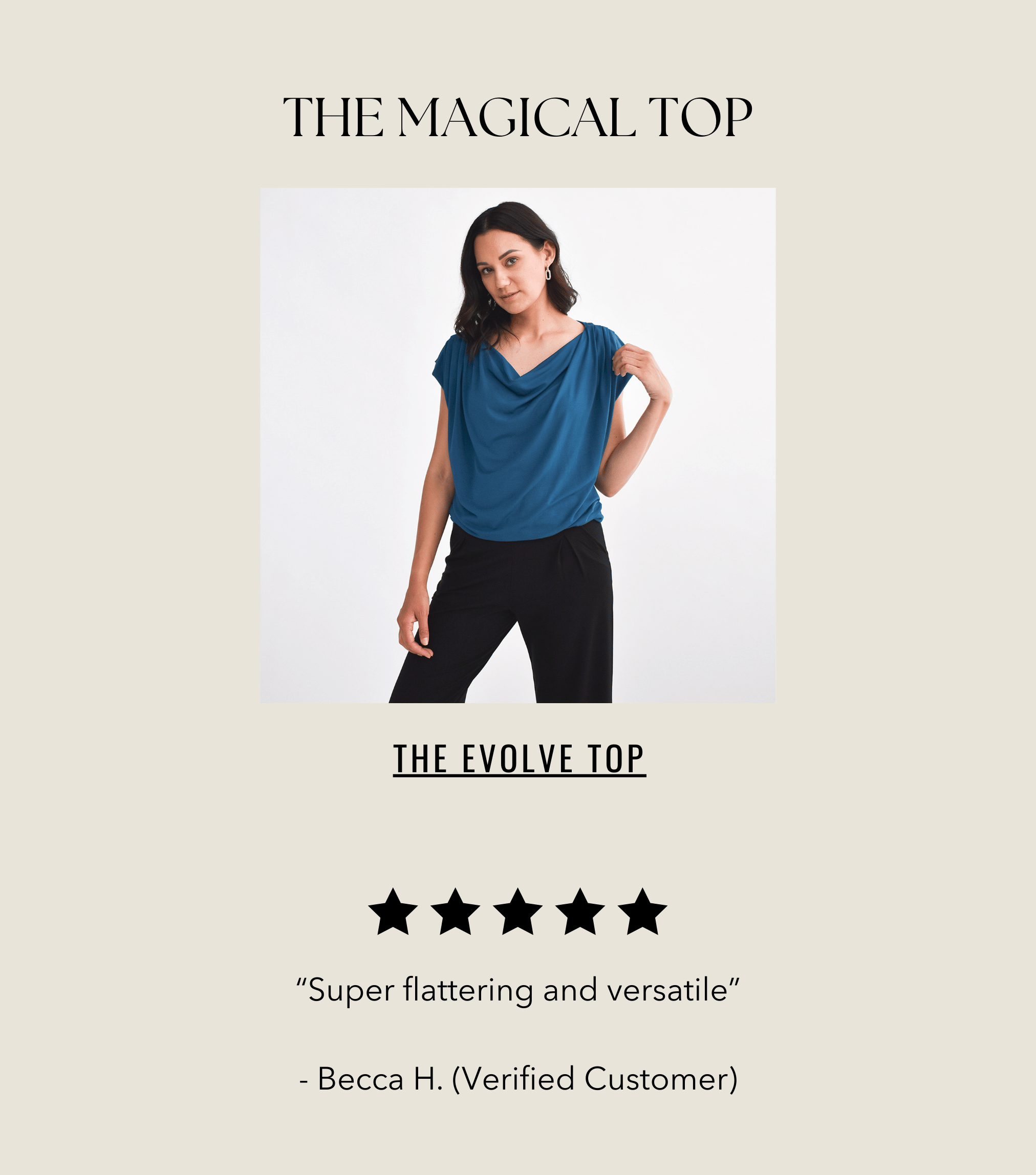This screenshot has width=1036, height=1175.
Task: Click the fifth and last rating star
Action: 643,912
